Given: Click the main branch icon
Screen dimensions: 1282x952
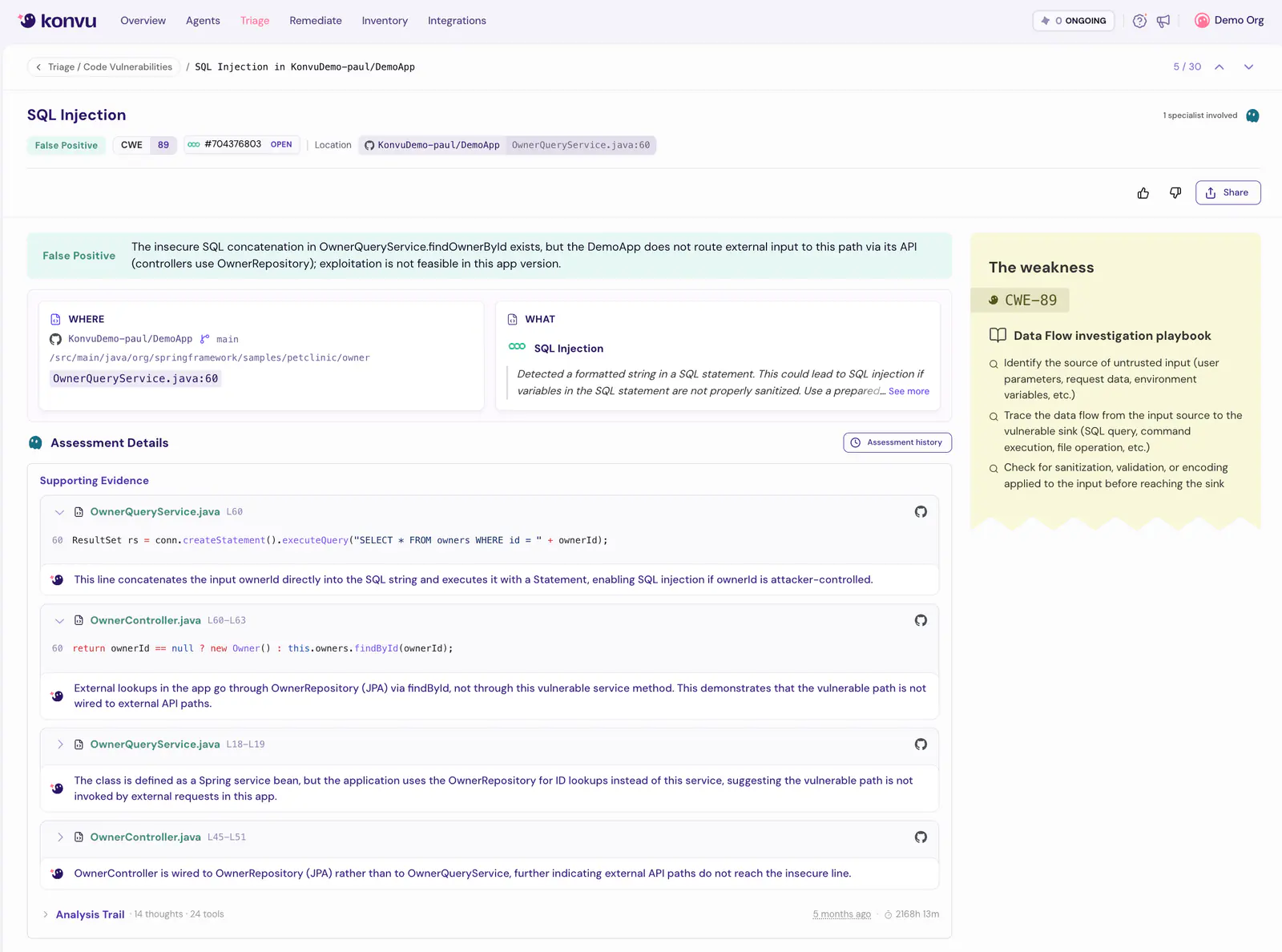Looking at the screenshot, I should [205, 340].
